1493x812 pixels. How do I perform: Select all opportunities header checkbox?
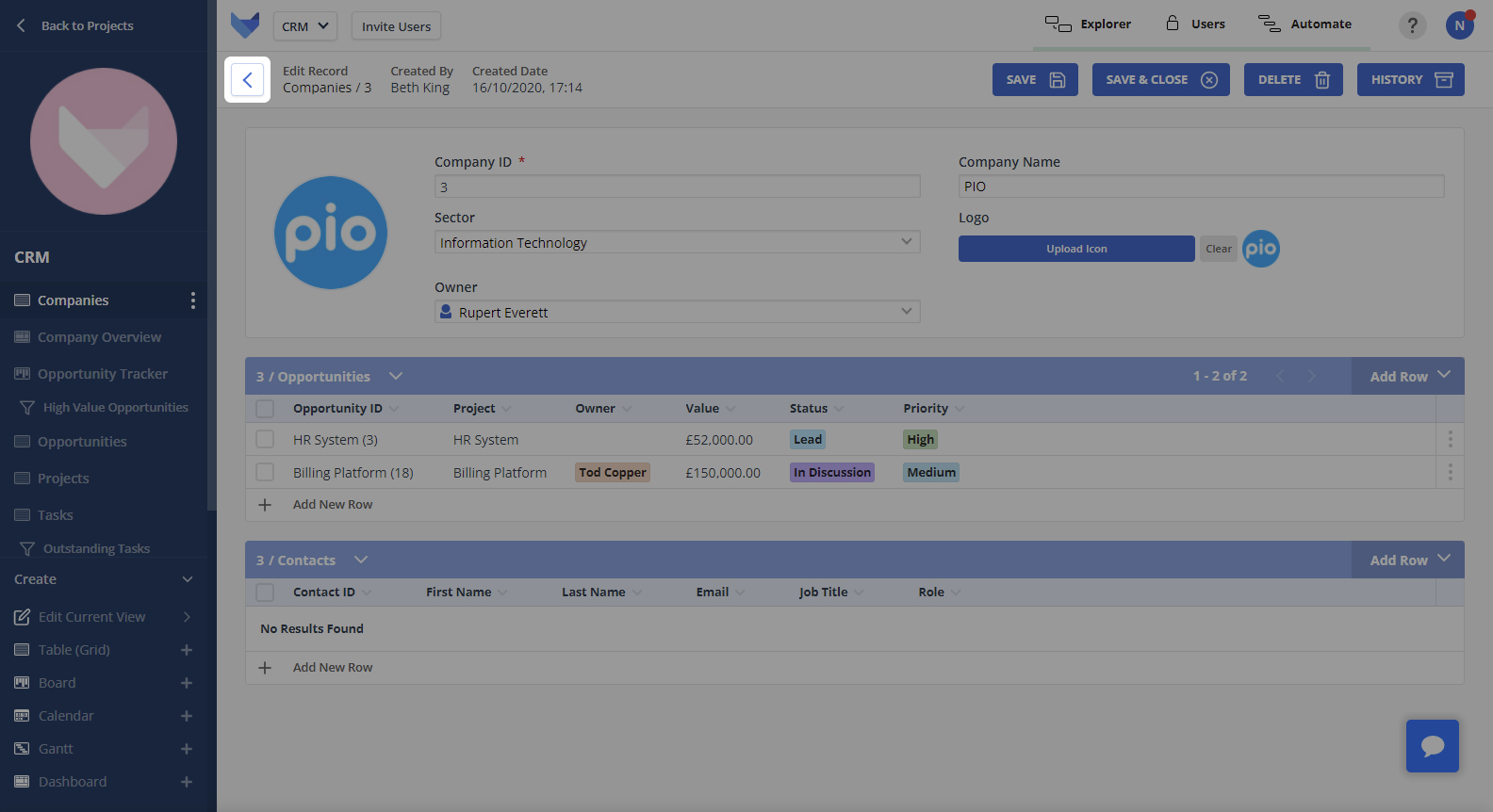pos(265,409)
